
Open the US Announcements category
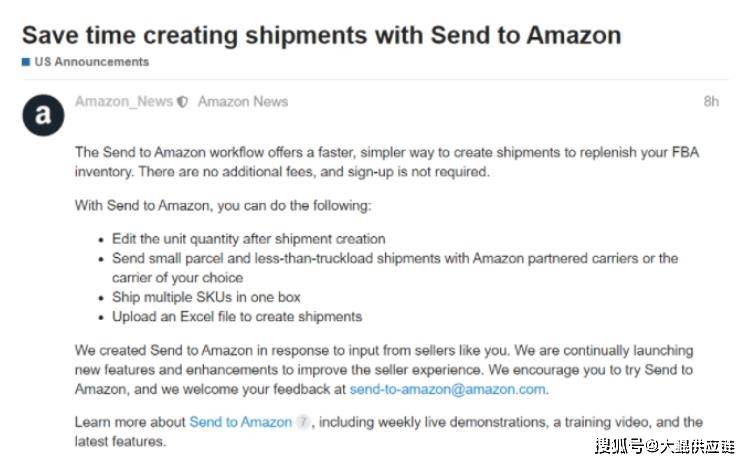pos(92,62)
